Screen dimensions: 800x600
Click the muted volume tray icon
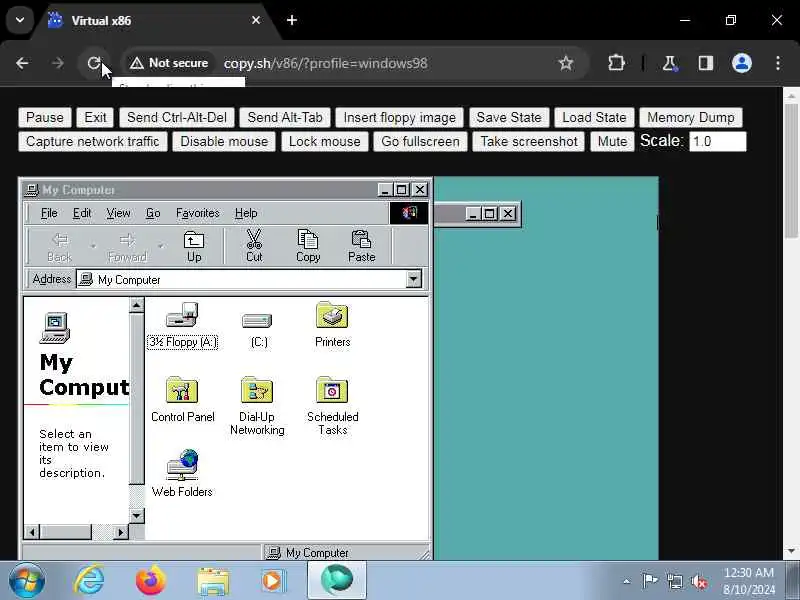click(698, 581)
